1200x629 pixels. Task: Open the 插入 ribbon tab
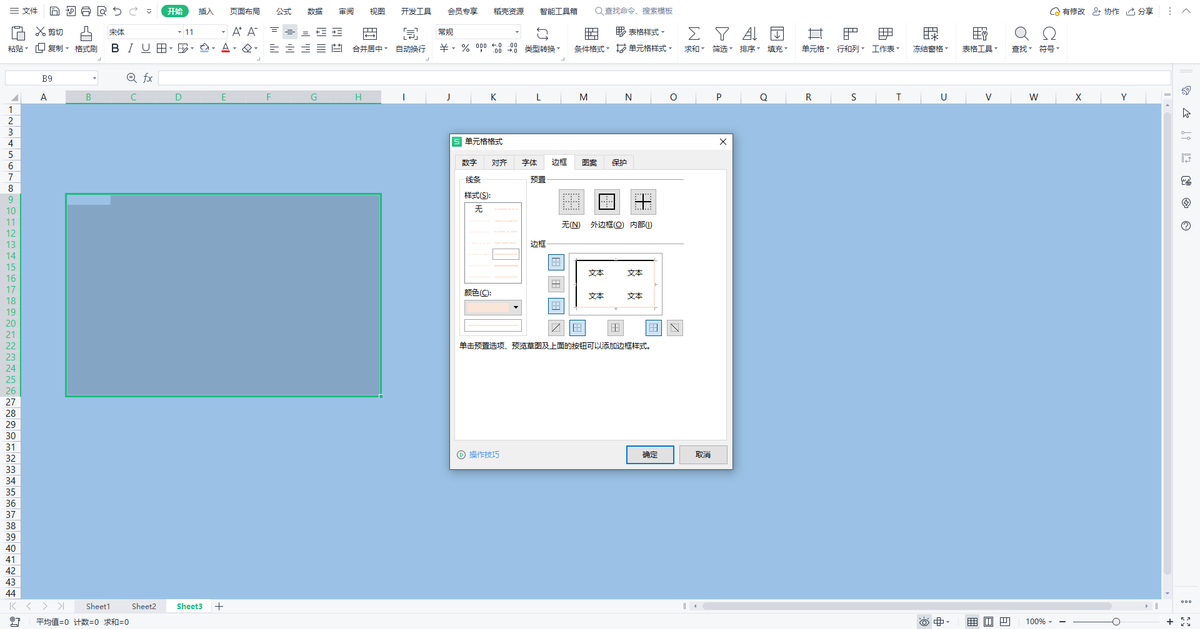pos(205,11)
